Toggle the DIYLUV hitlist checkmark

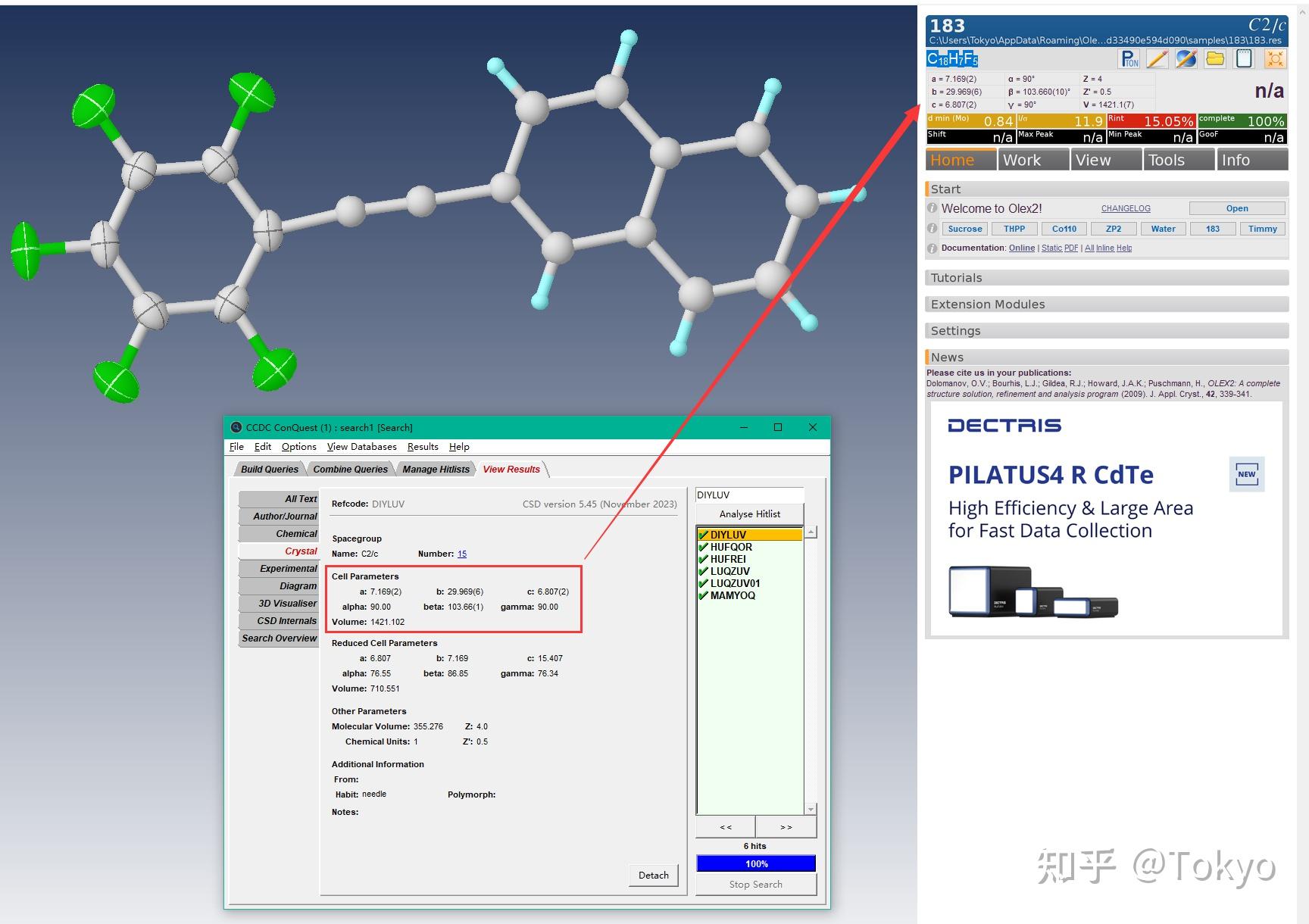pyautogui.click(x=704, y=534)
